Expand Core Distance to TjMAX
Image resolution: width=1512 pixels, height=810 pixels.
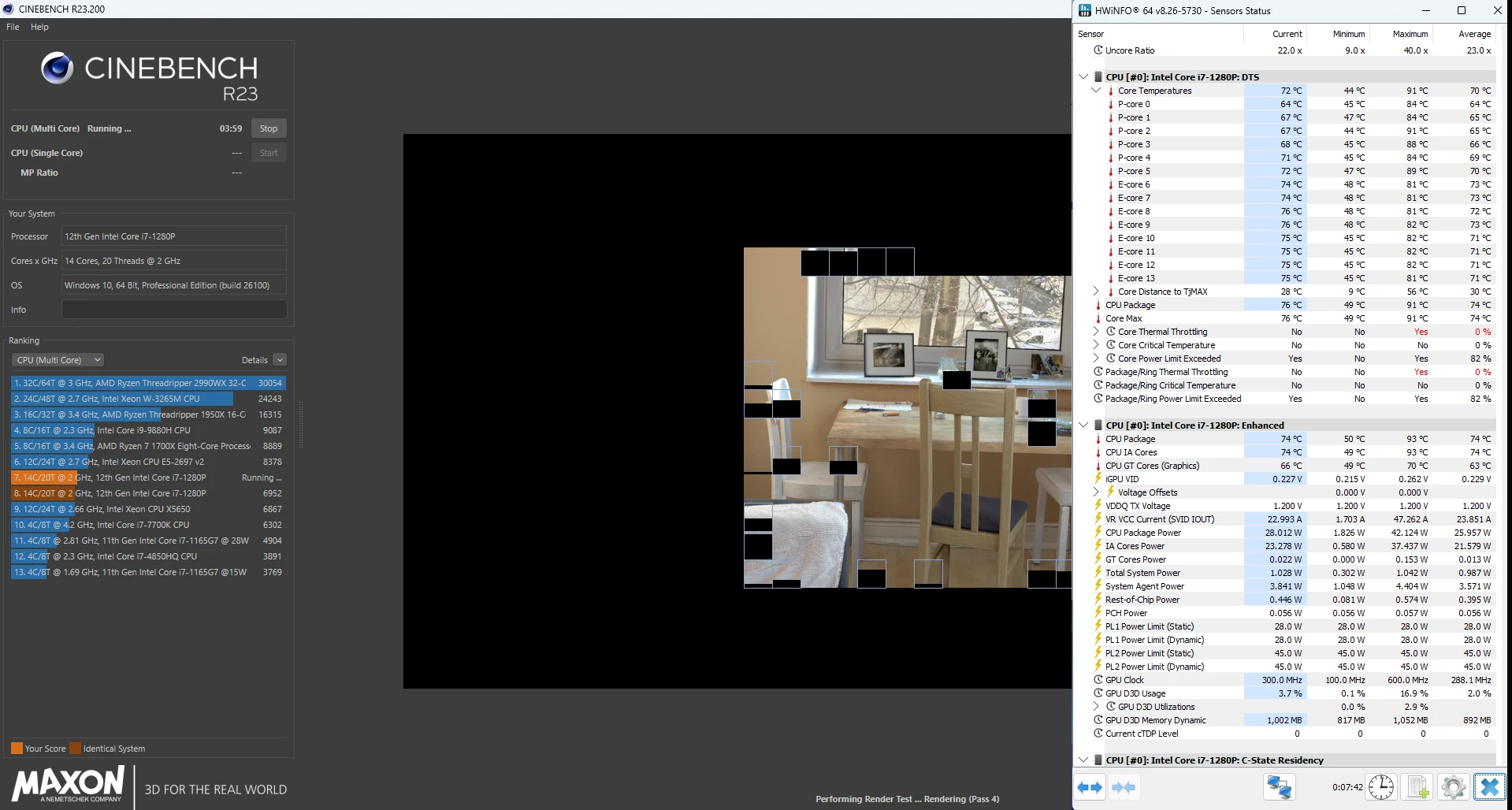point(1096,292)
